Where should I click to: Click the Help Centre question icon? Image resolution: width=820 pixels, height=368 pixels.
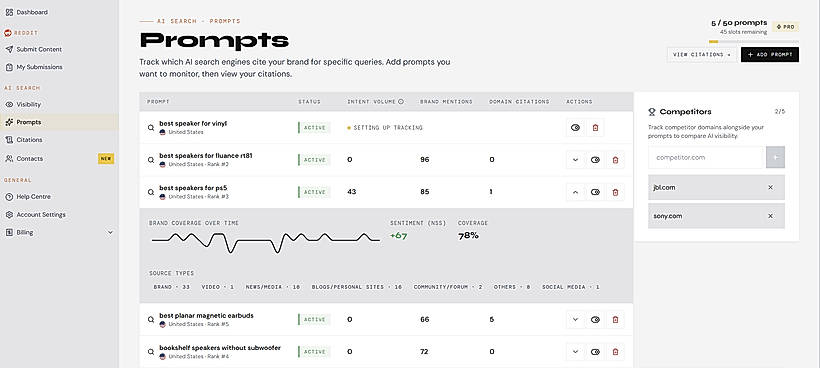tap(9, 197)
